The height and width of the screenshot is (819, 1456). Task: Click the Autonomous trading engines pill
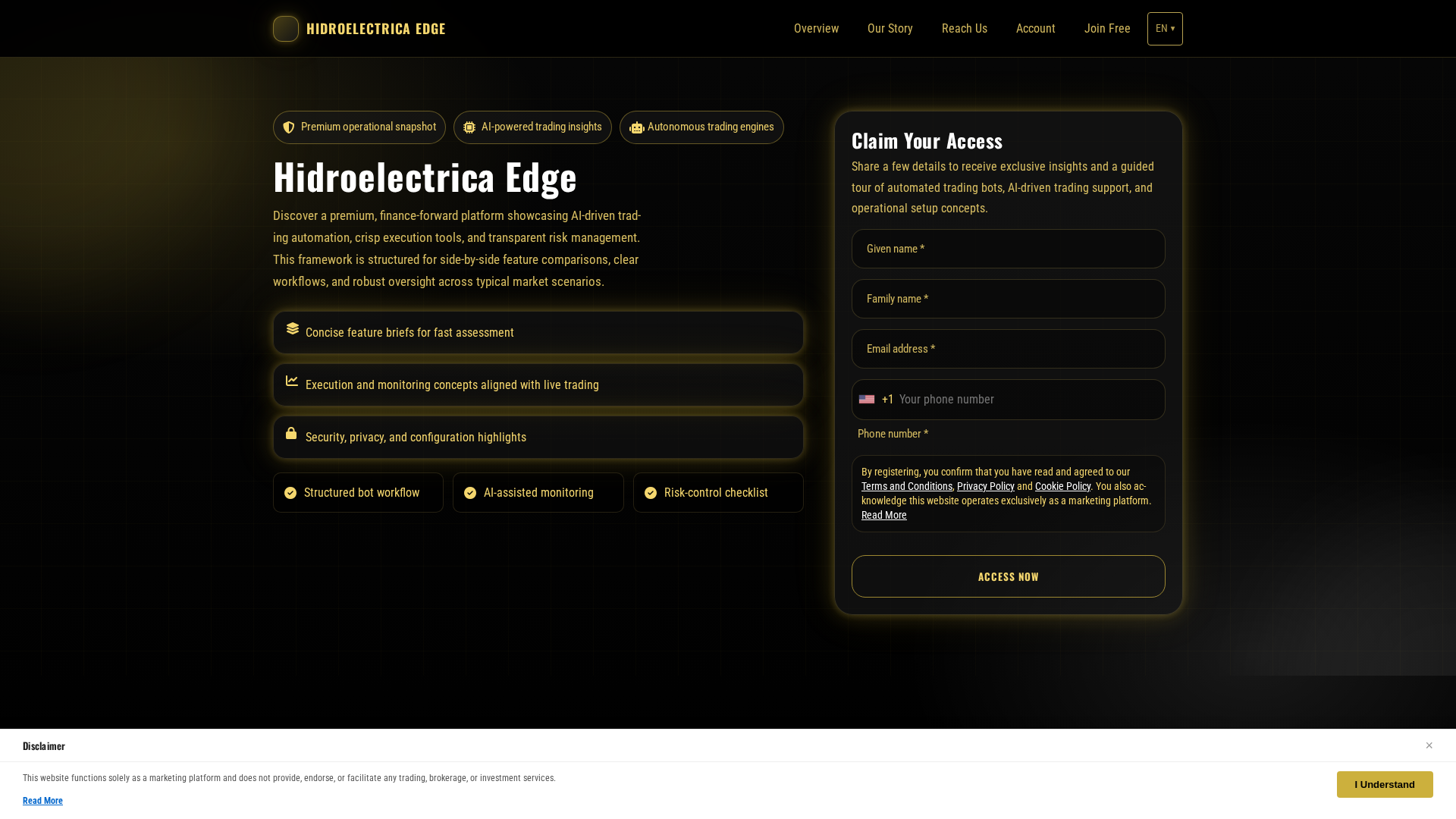pyautogui.click(x=701, y=127)
